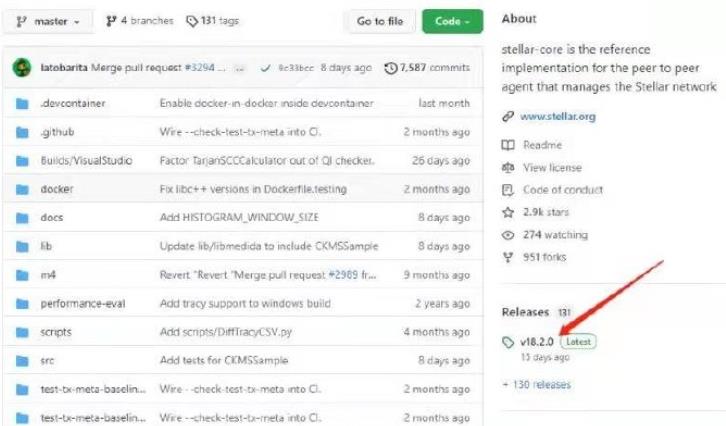
Task: Click folder icon beside Builds/VisualStudio
Action: [x=22, y=161]
